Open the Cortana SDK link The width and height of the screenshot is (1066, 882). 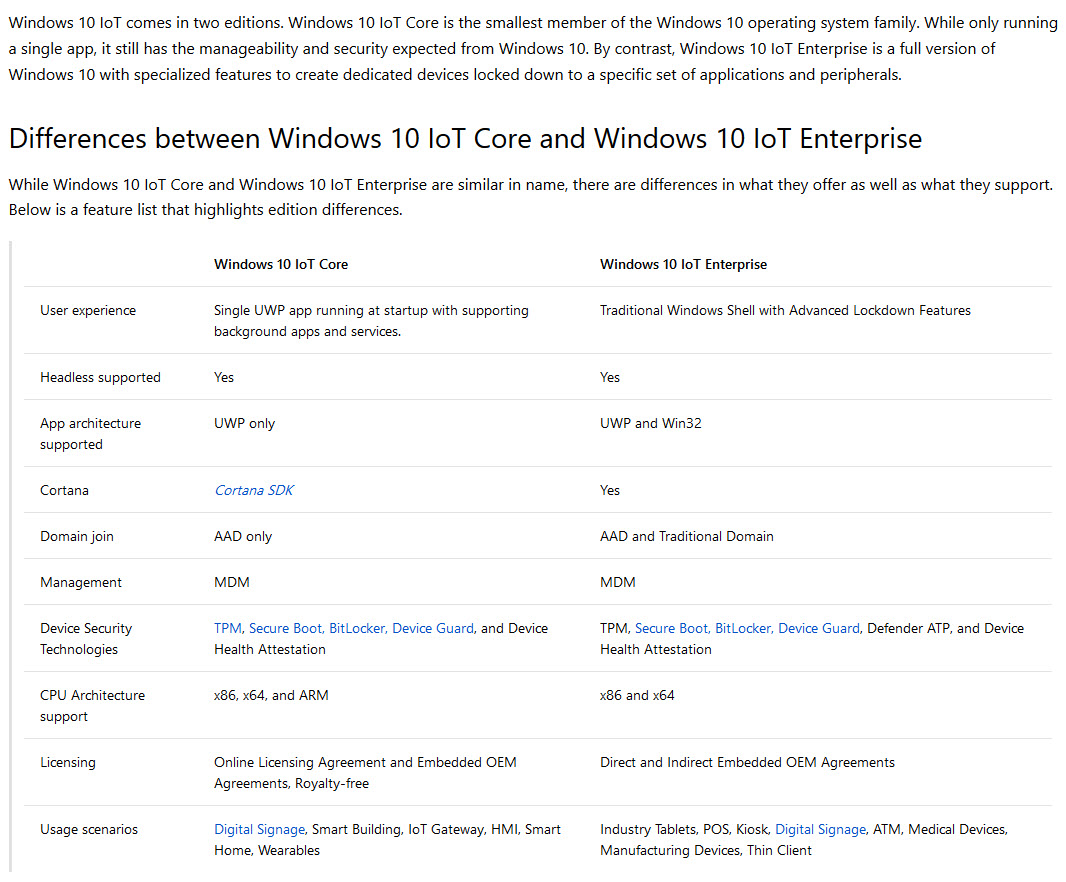pos(254,490)
